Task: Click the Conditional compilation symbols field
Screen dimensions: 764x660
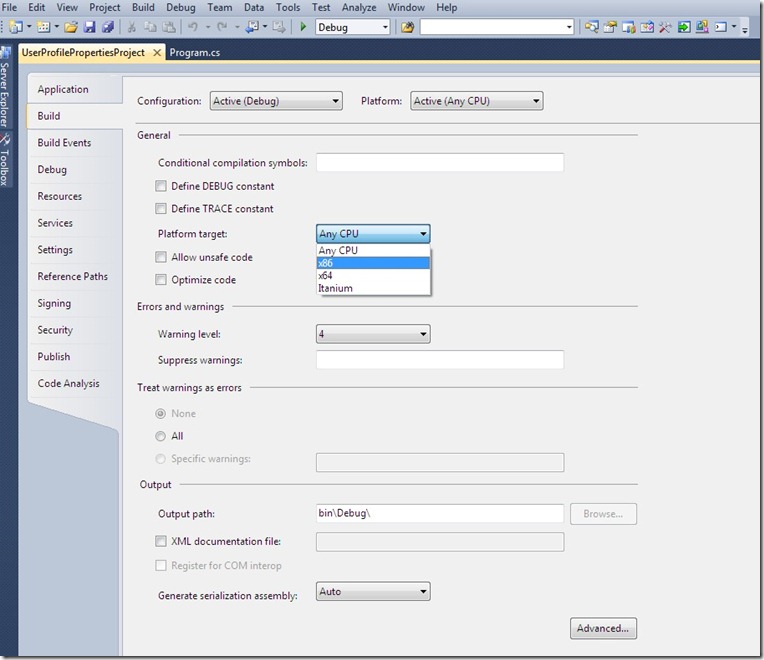Action: [440, 162]
